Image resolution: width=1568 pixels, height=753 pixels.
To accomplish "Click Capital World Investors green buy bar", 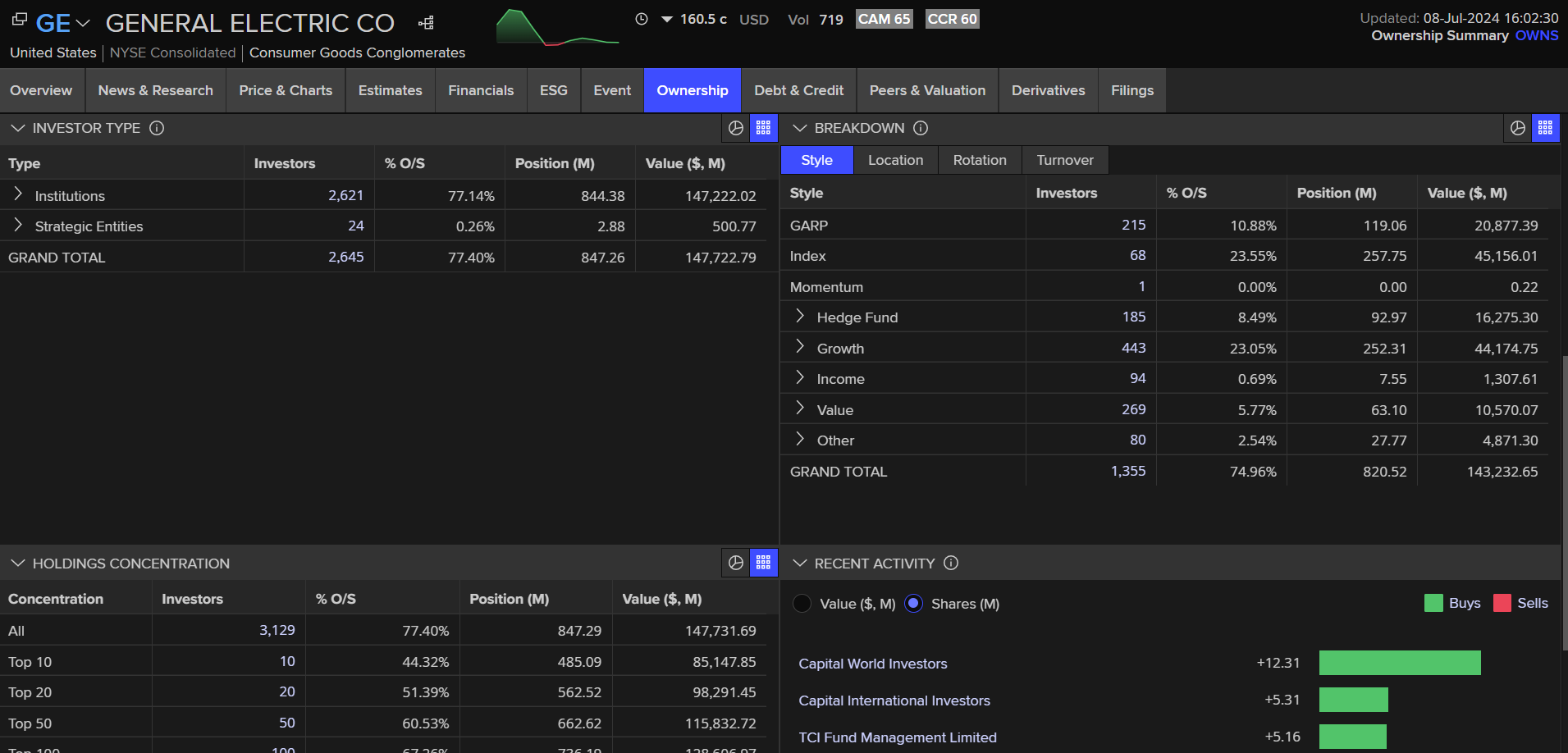I will pyautogui.click(x=1400, y=663).
